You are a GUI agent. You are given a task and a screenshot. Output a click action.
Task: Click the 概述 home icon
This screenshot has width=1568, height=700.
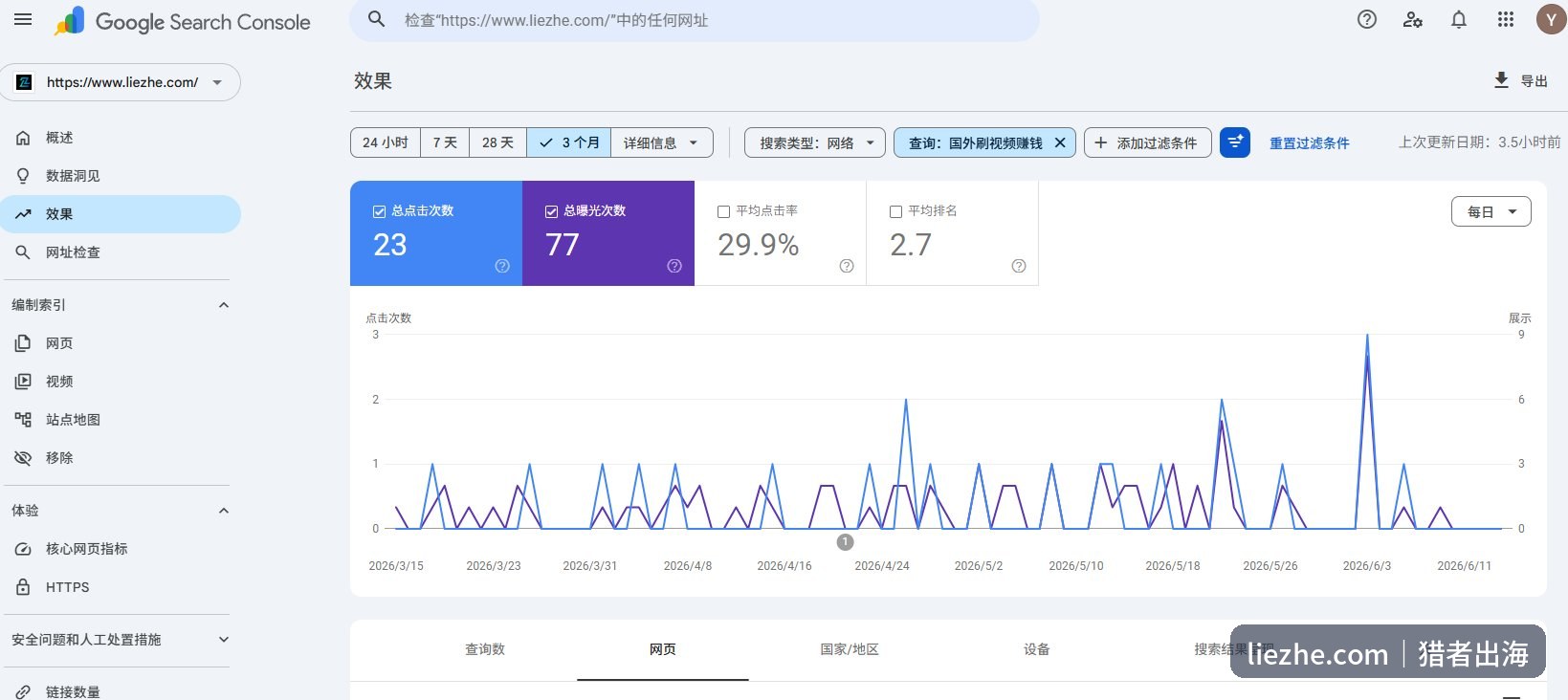coord(23,138)
